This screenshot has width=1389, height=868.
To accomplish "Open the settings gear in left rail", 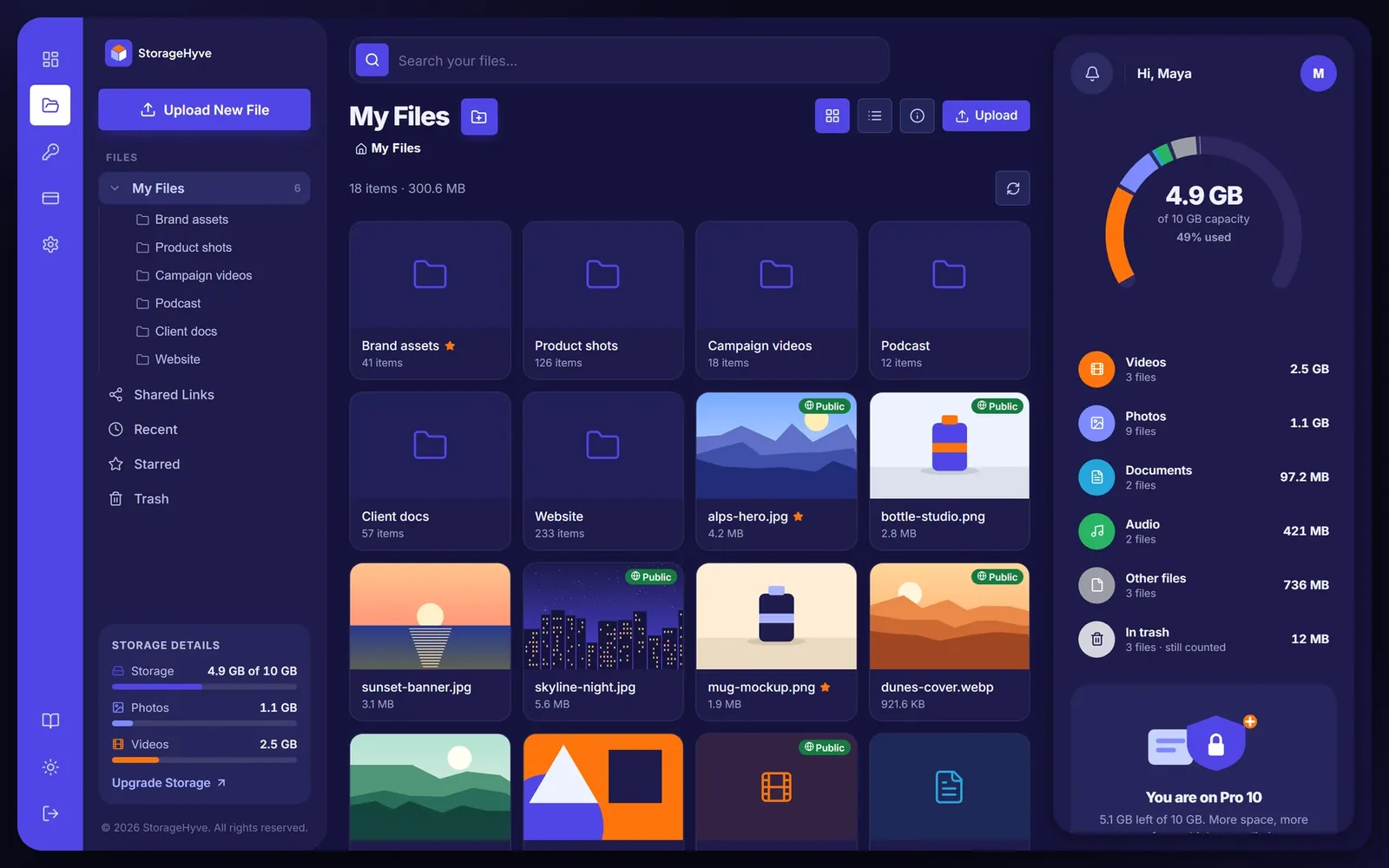I will coord(50,245).
